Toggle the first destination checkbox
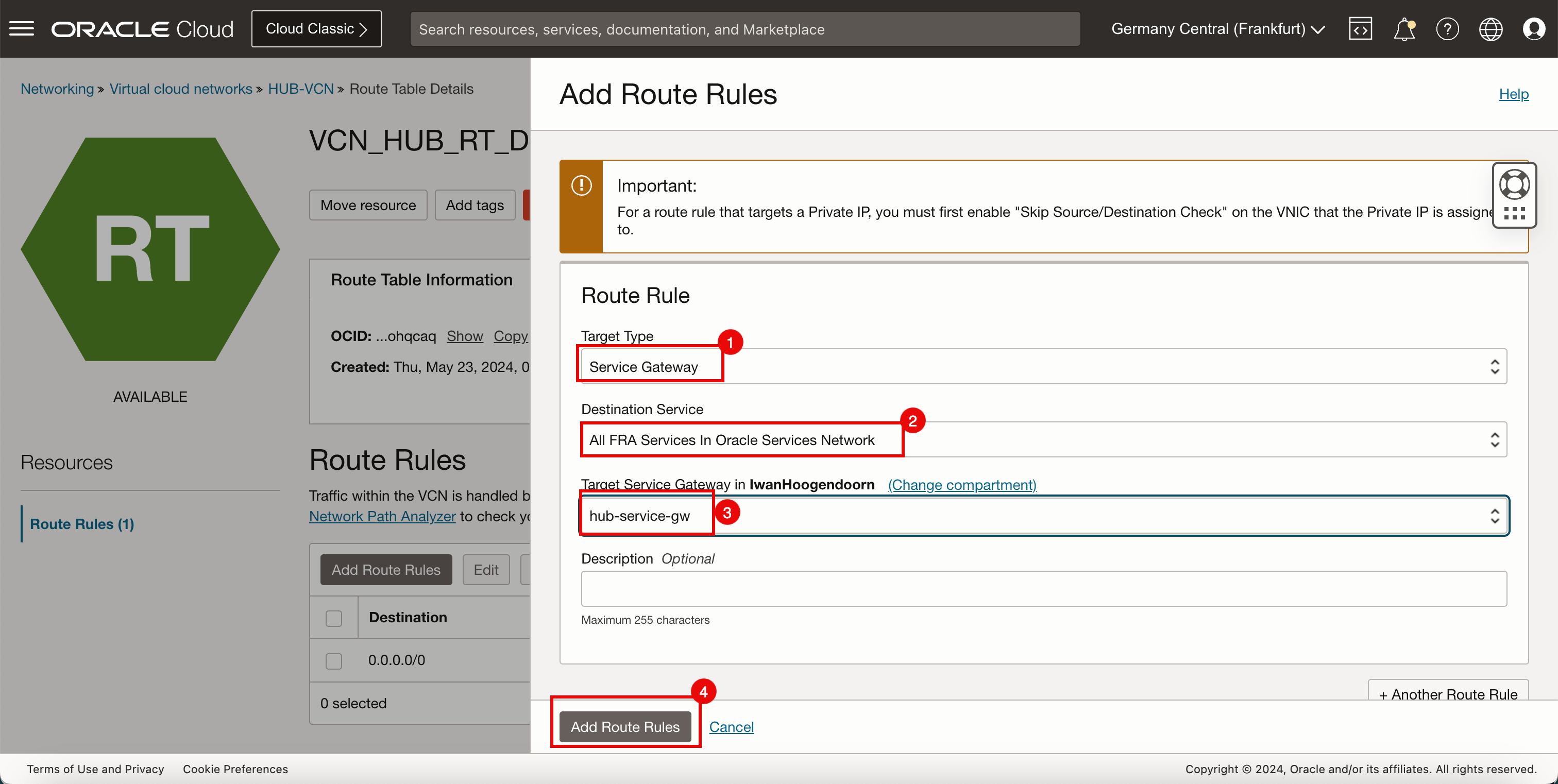 (x=333, y=660)
